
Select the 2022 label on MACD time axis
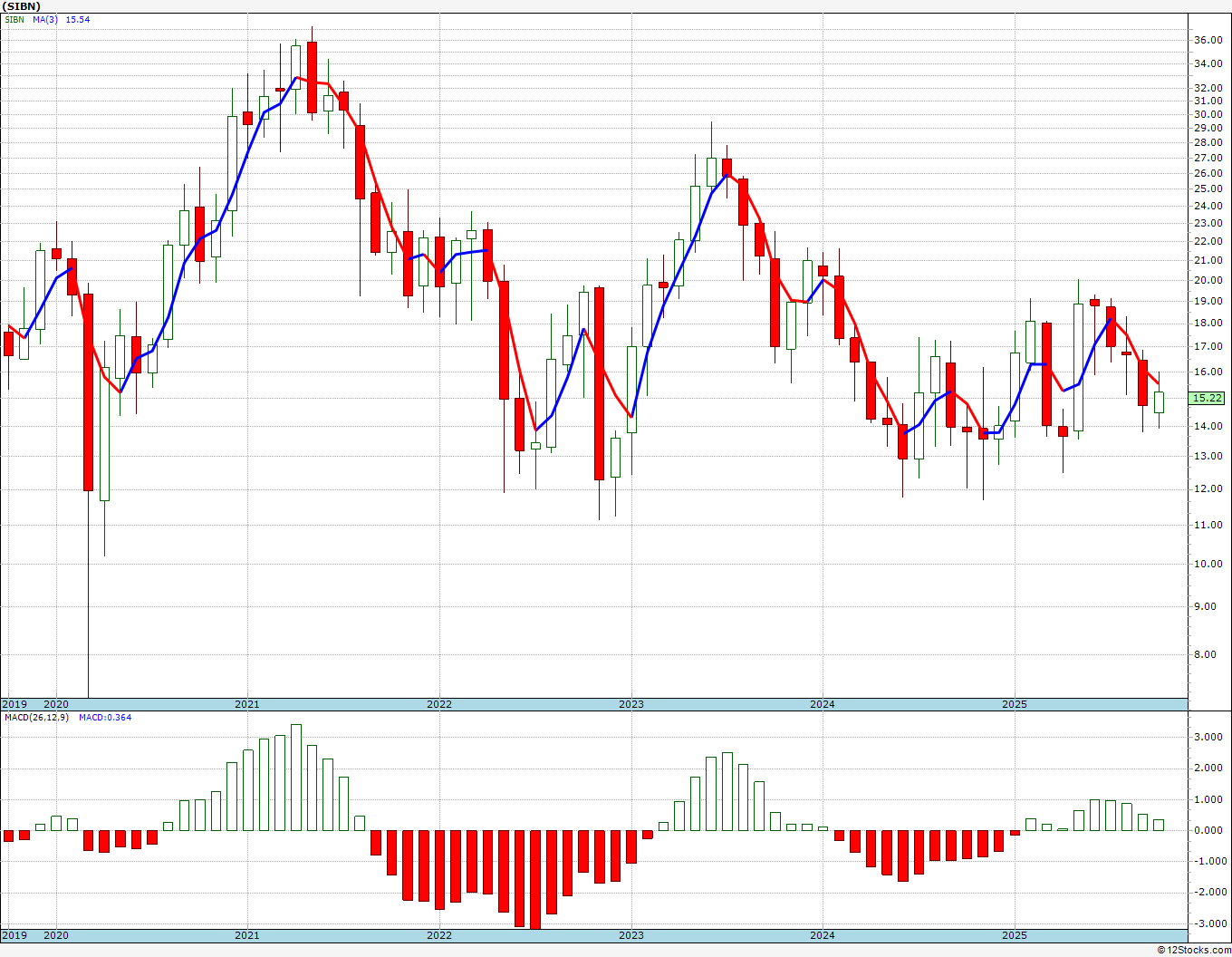[x=439, y=935]
